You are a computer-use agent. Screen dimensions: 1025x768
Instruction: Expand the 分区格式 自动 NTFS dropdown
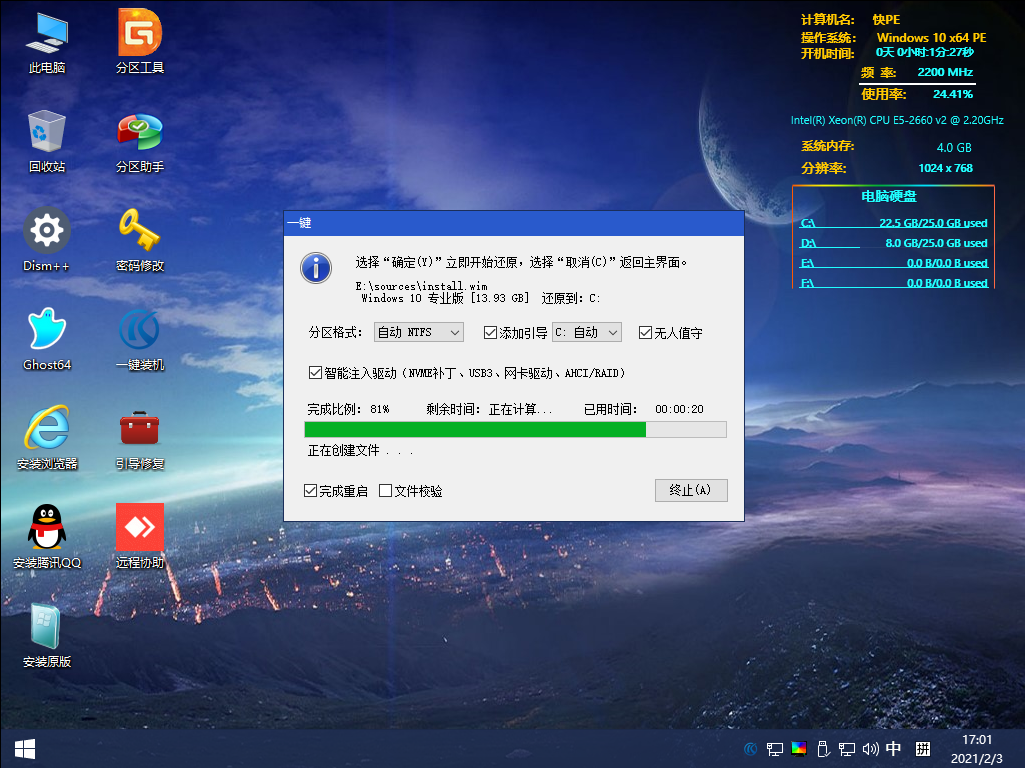pos(418,332)
